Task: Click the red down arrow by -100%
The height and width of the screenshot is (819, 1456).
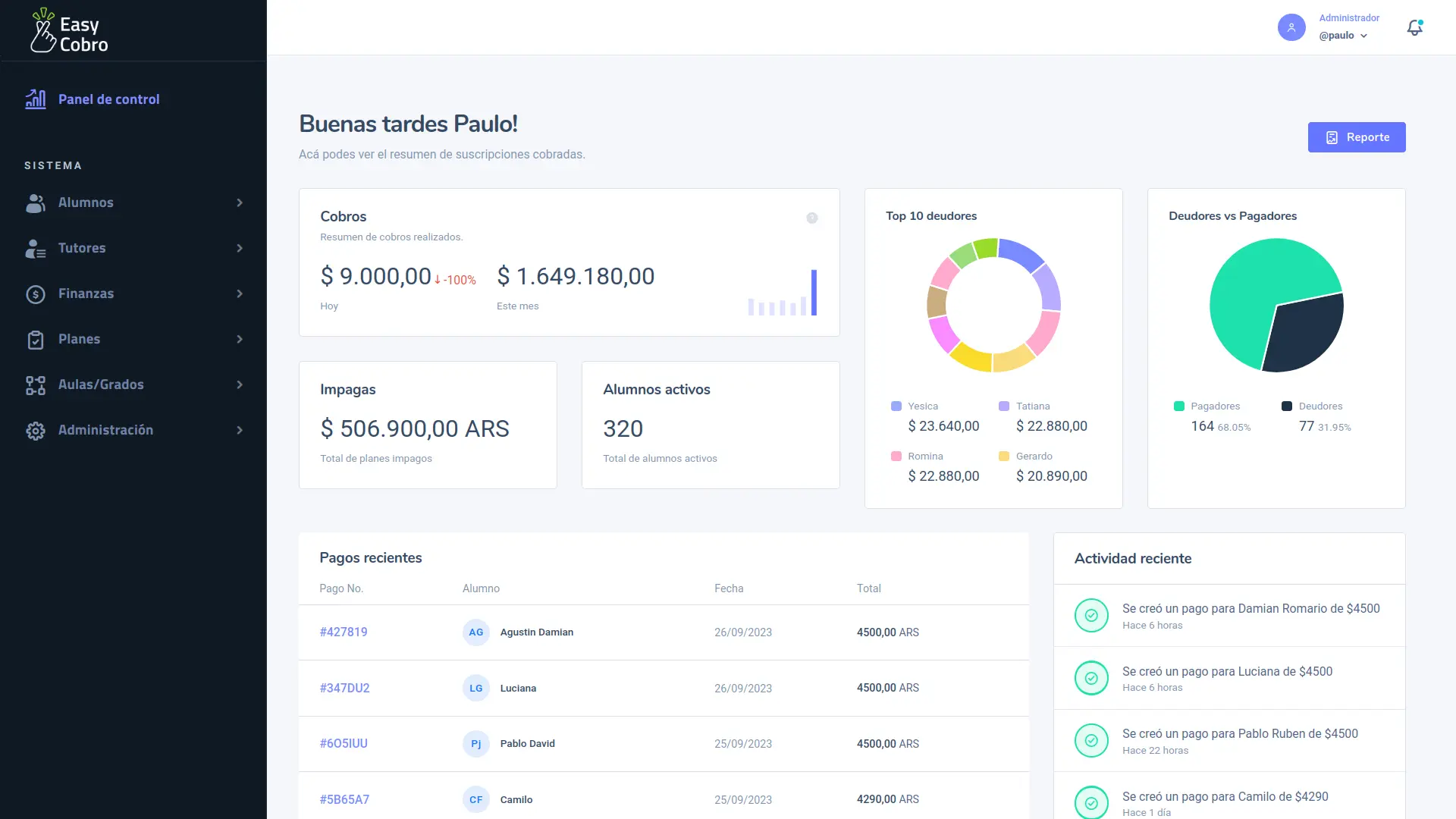Action: (x=438, y=280)
